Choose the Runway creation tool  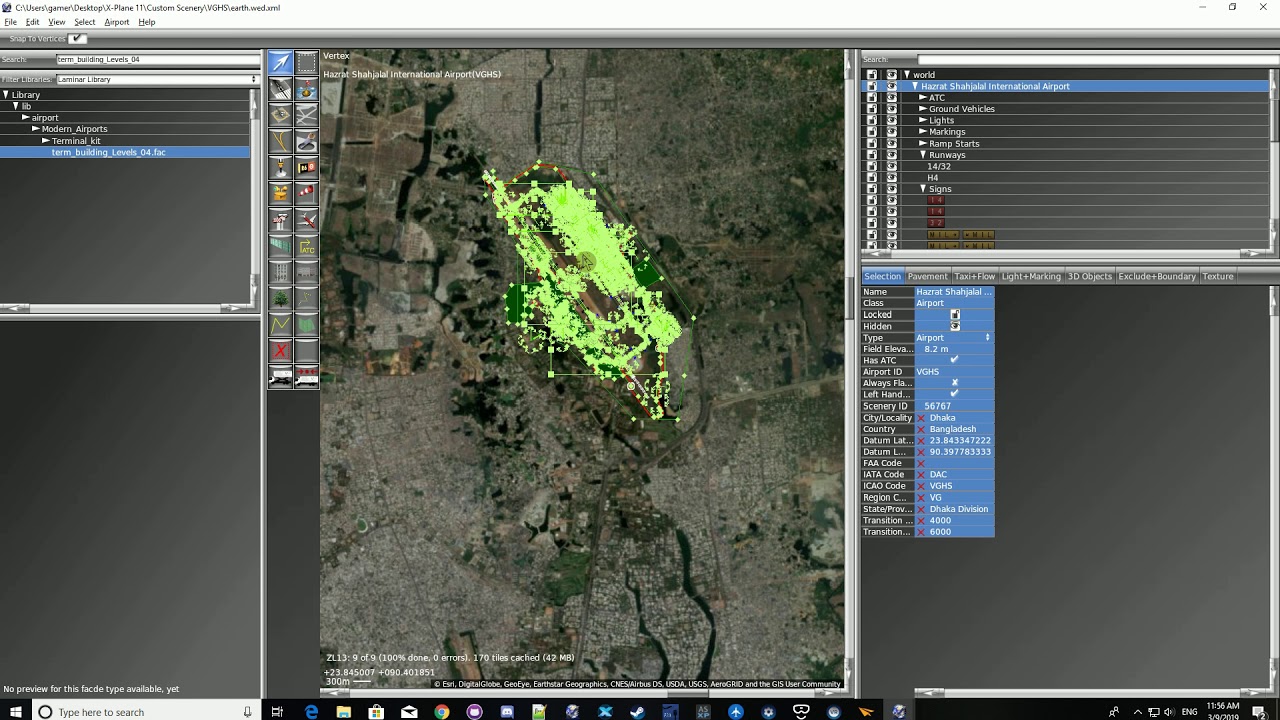pyautogui.click(x=280, y=89)
